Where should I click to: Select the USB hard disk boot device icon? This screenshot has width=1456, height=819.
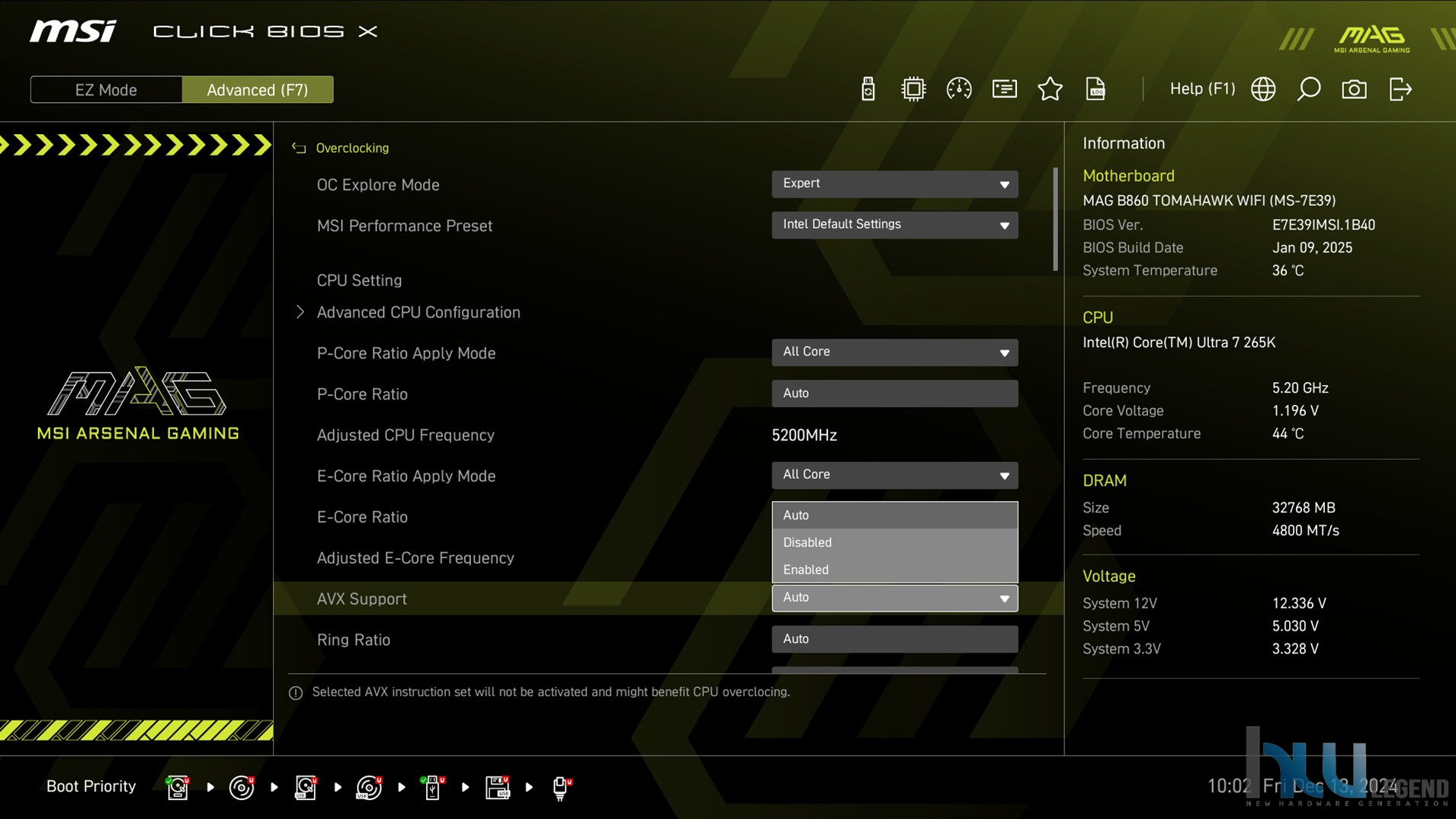click(x=306, y=787)
